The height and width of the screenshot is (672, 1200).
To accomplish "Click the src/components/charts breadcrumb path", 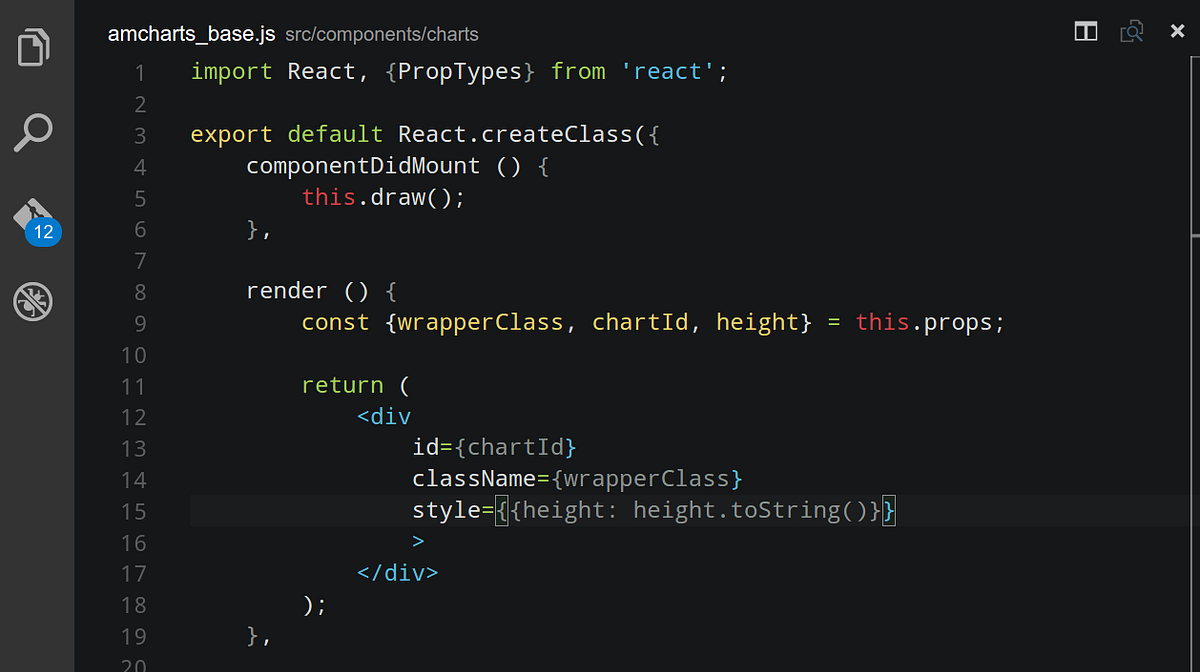I will (382, 34).
